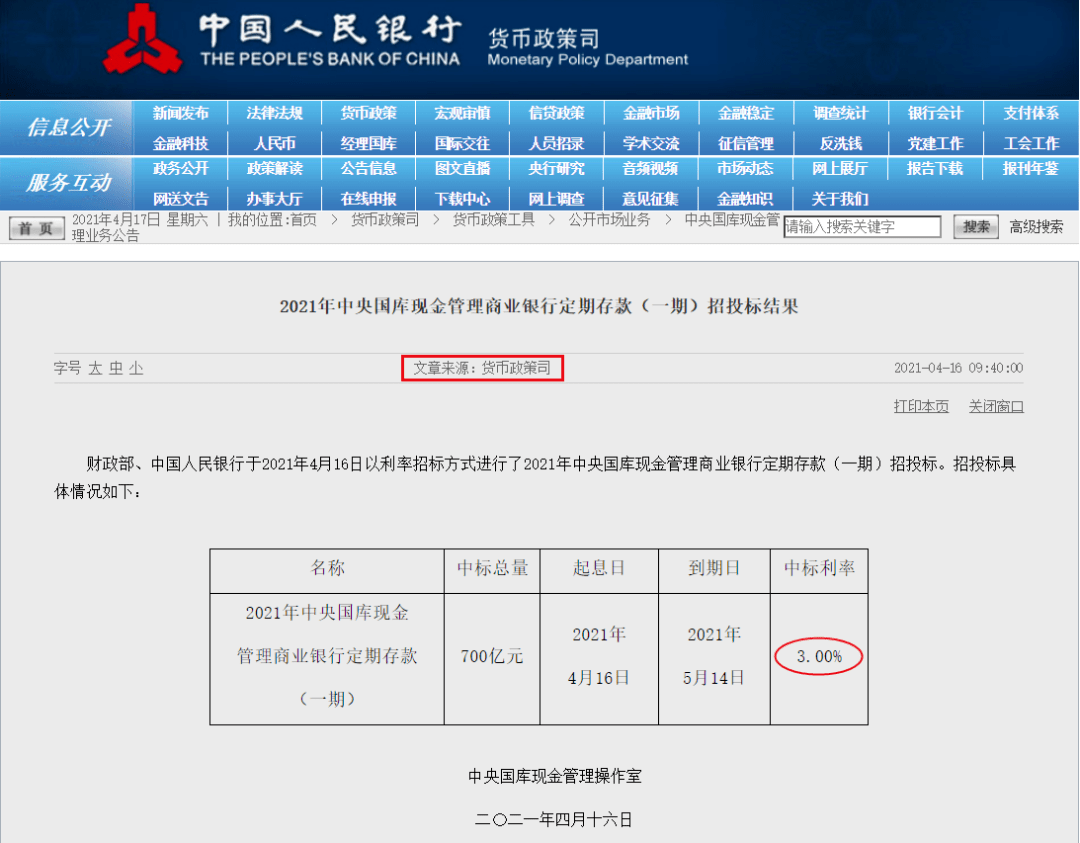Select 网送文告 menu item
1080x843 pixels.
click(180, 199)
